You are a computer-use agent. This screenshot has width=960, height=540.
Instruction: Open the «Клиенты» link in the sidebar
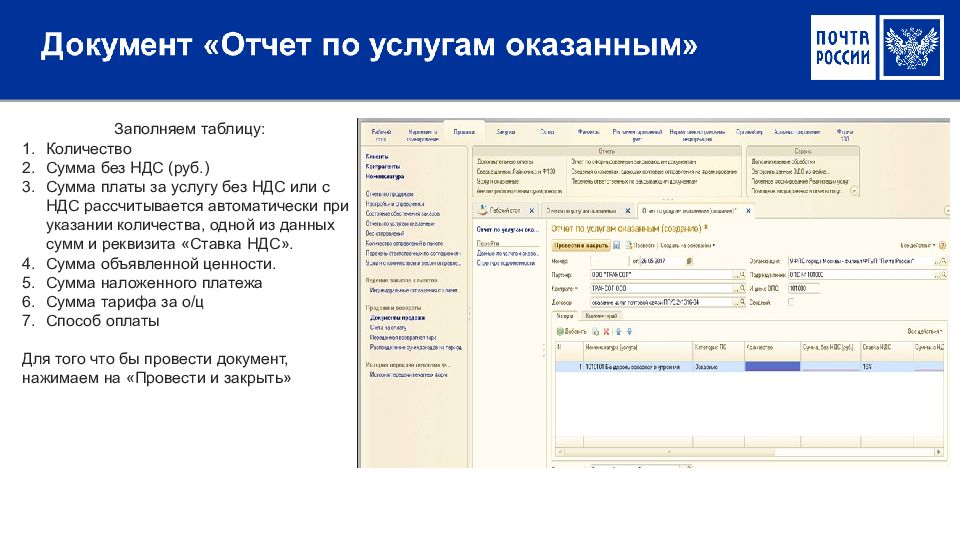[377, 157]
